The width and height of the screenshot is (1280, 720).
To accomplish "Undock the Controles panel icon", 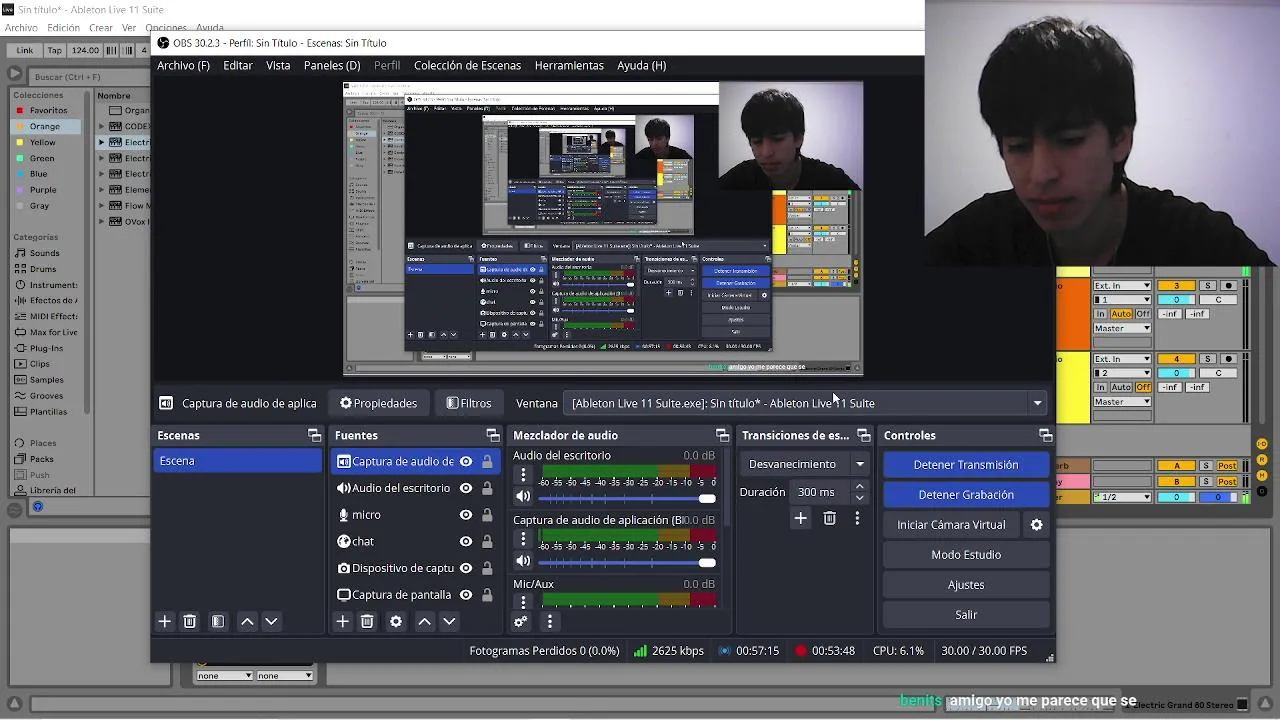I will [1045, 435].
